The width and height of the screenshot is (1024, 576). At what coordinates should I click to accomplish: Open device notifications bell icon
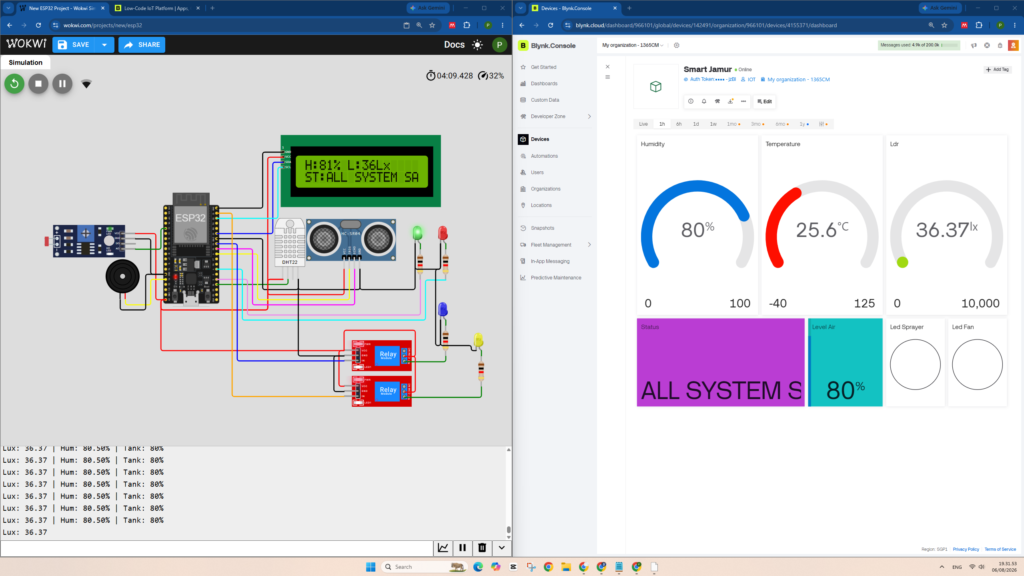tap(704, 101)
